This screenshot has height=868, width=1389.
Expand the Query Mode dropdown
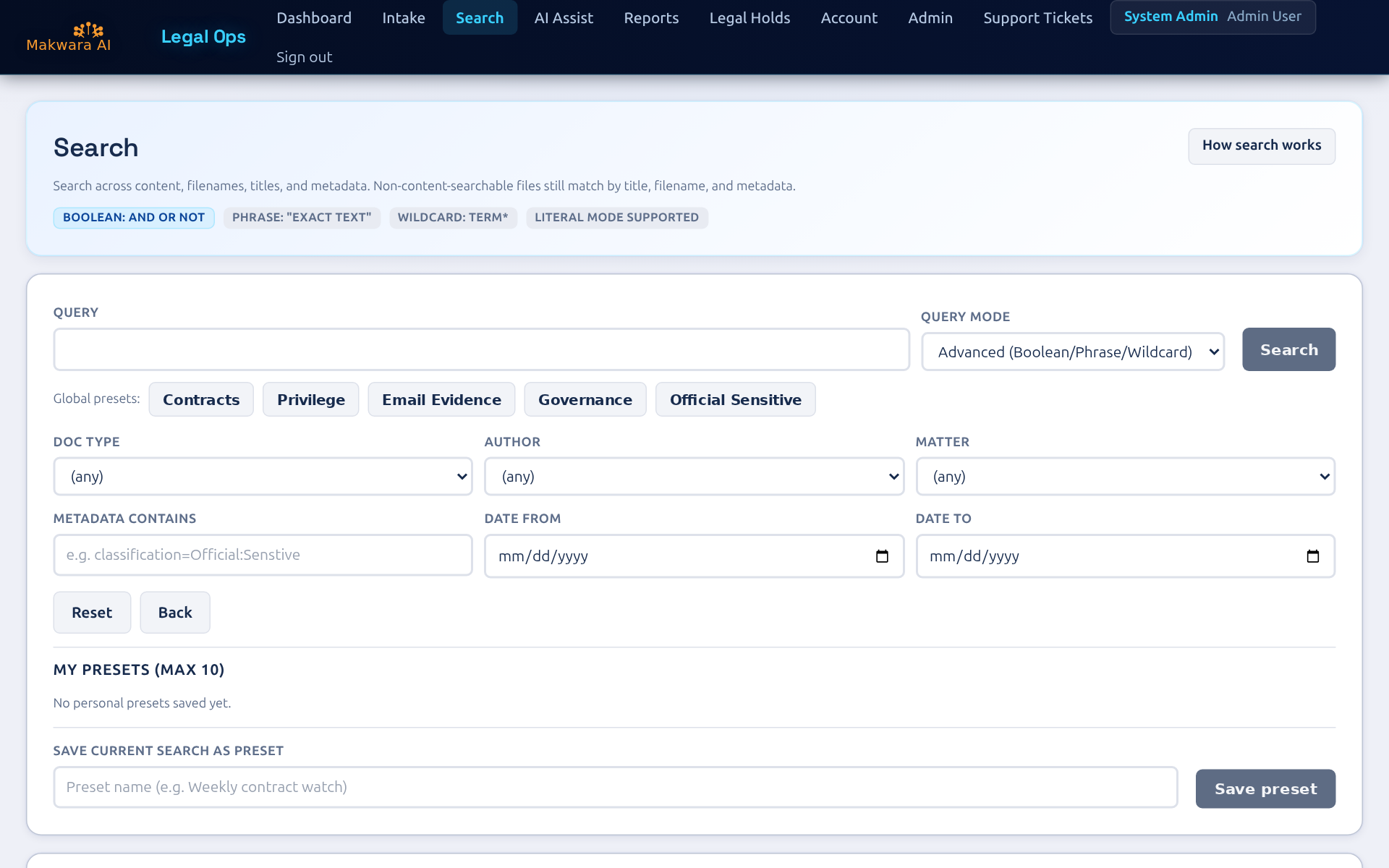tap(1072, 352)
